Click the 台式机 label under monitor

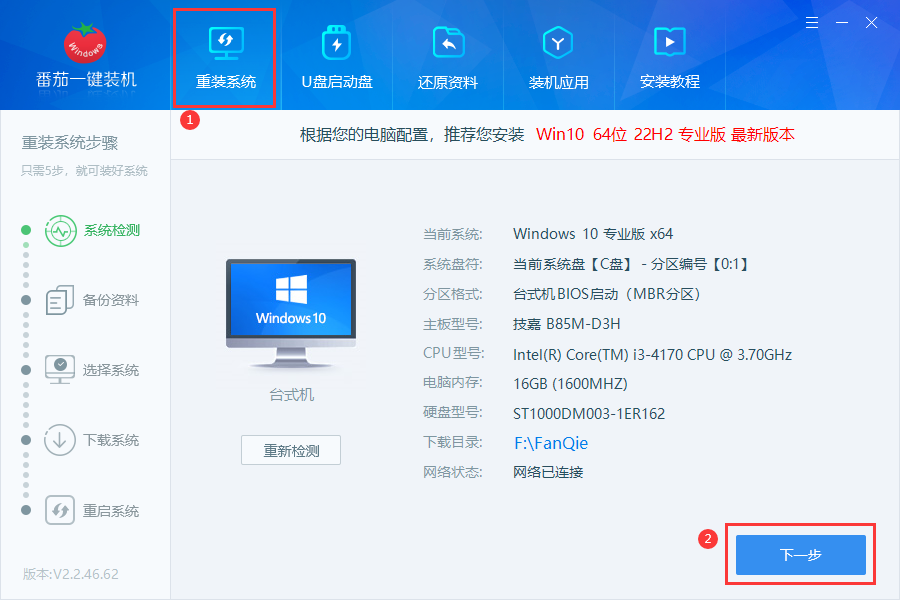click(292, 395)
